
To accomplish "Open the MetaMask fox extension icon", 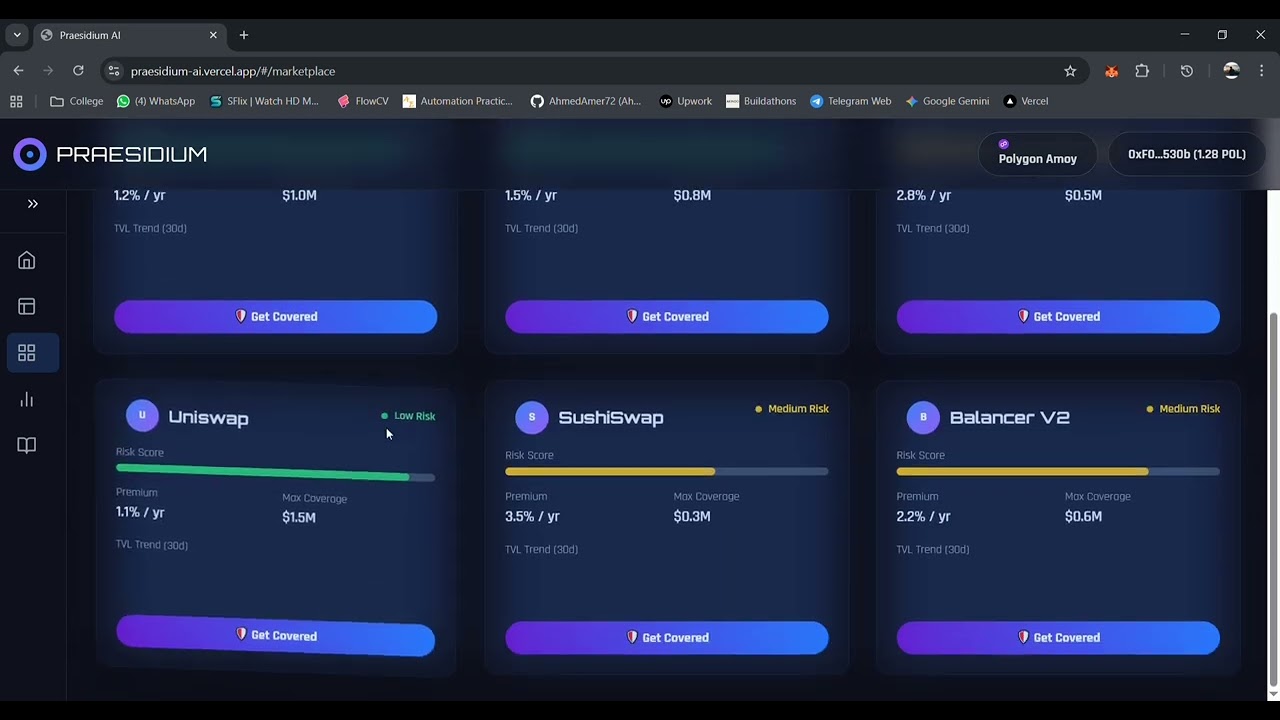I will 1111,71.
